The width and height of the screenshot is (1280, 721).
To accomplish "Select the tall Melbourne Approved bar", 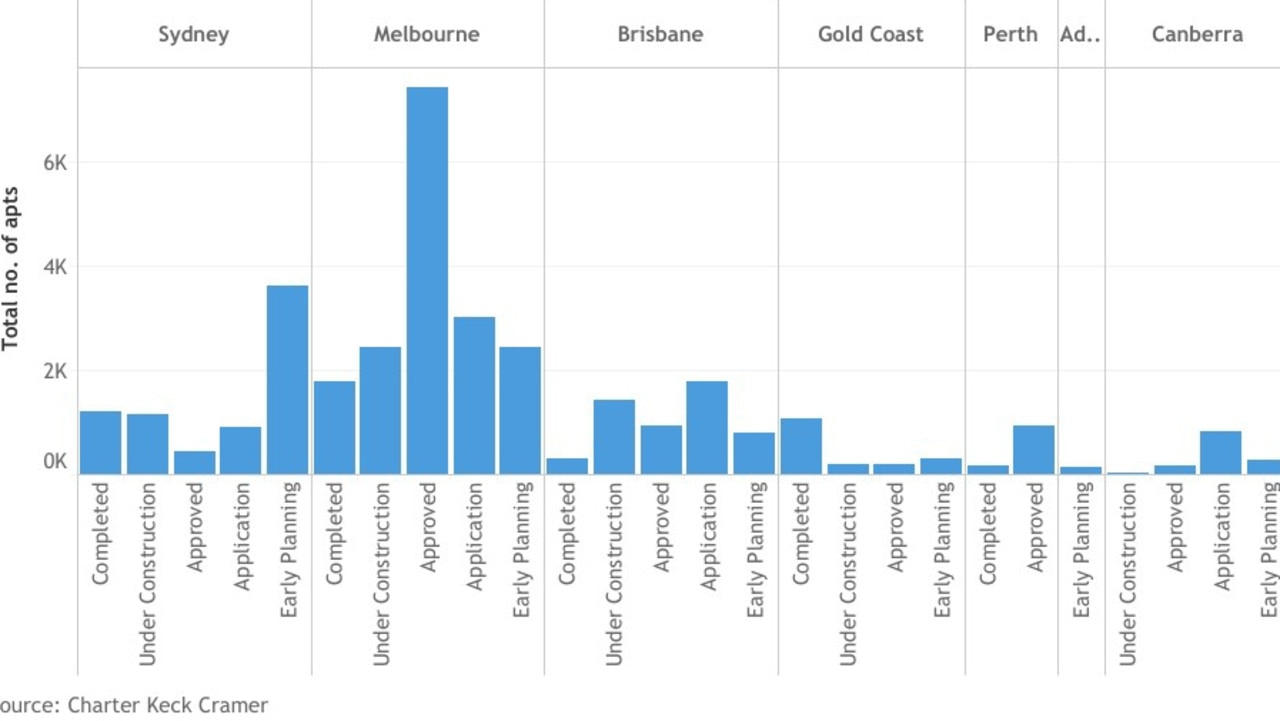I will click(427, 281).
